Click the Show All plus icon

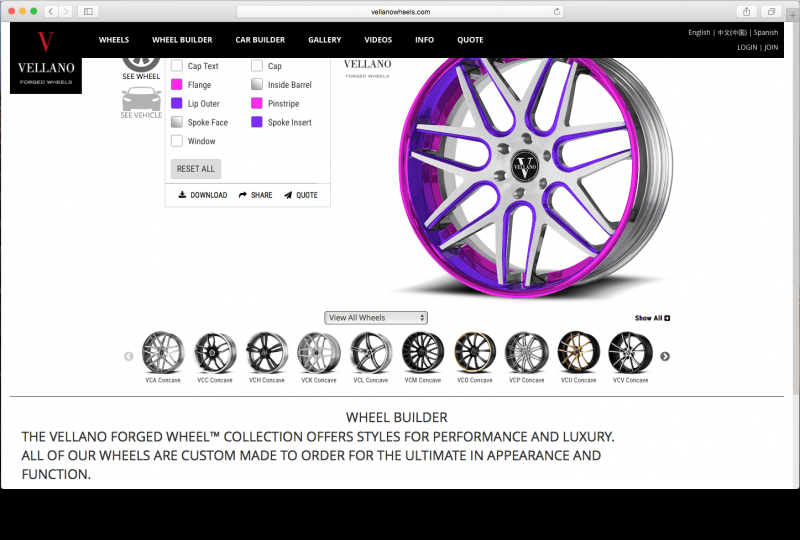[667, 318]
